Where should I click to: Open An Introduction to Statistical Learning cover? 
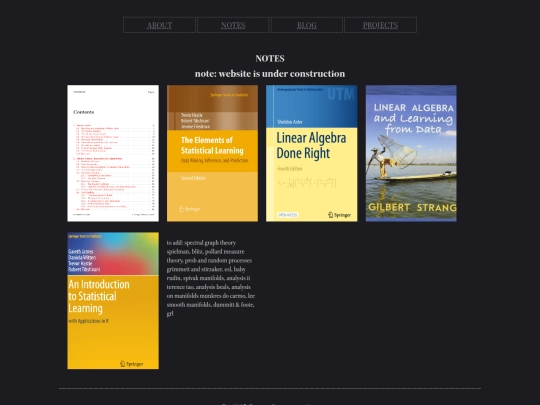[113, 300]
